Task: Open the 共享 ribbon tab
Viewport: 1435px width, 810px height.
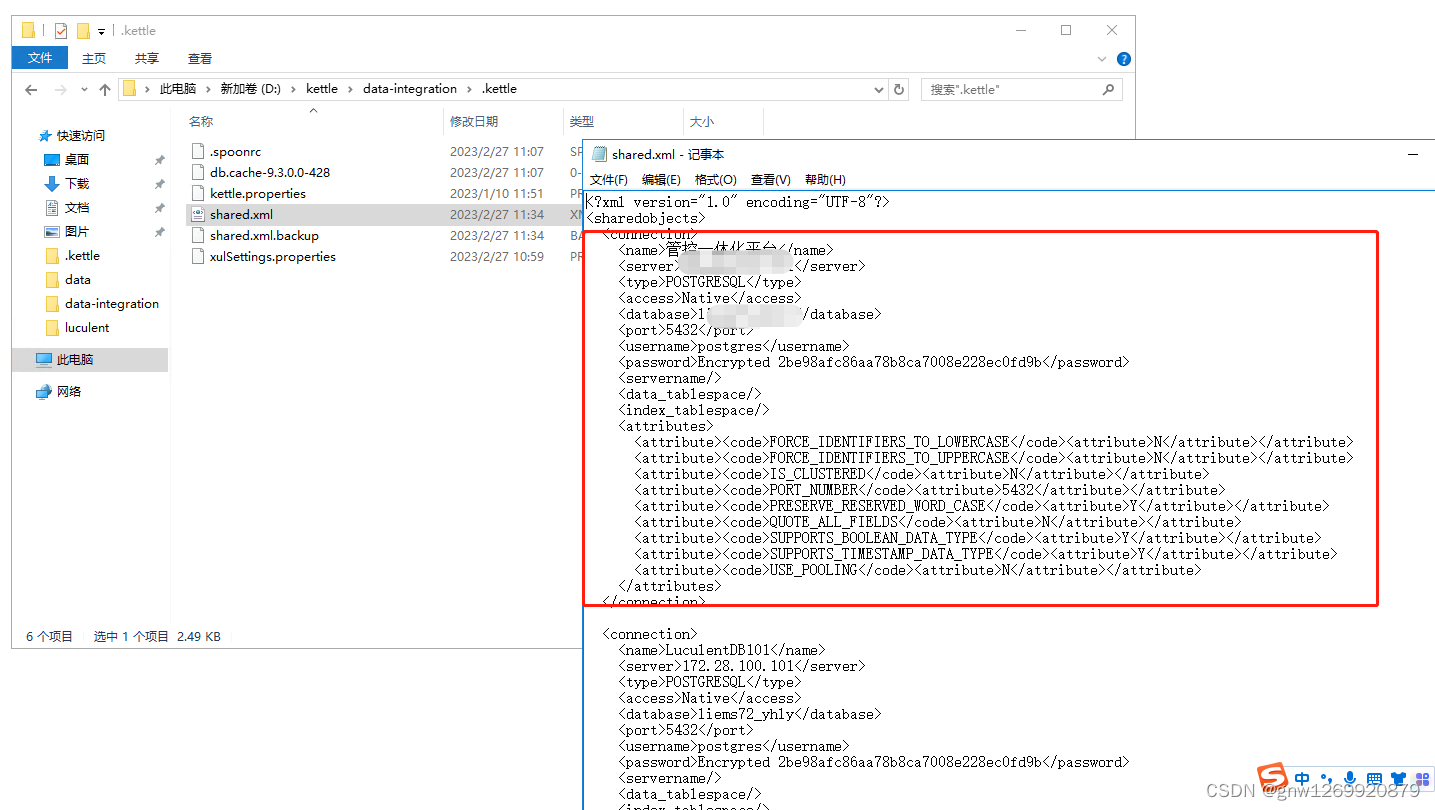Action: click(x=147, y=58)
